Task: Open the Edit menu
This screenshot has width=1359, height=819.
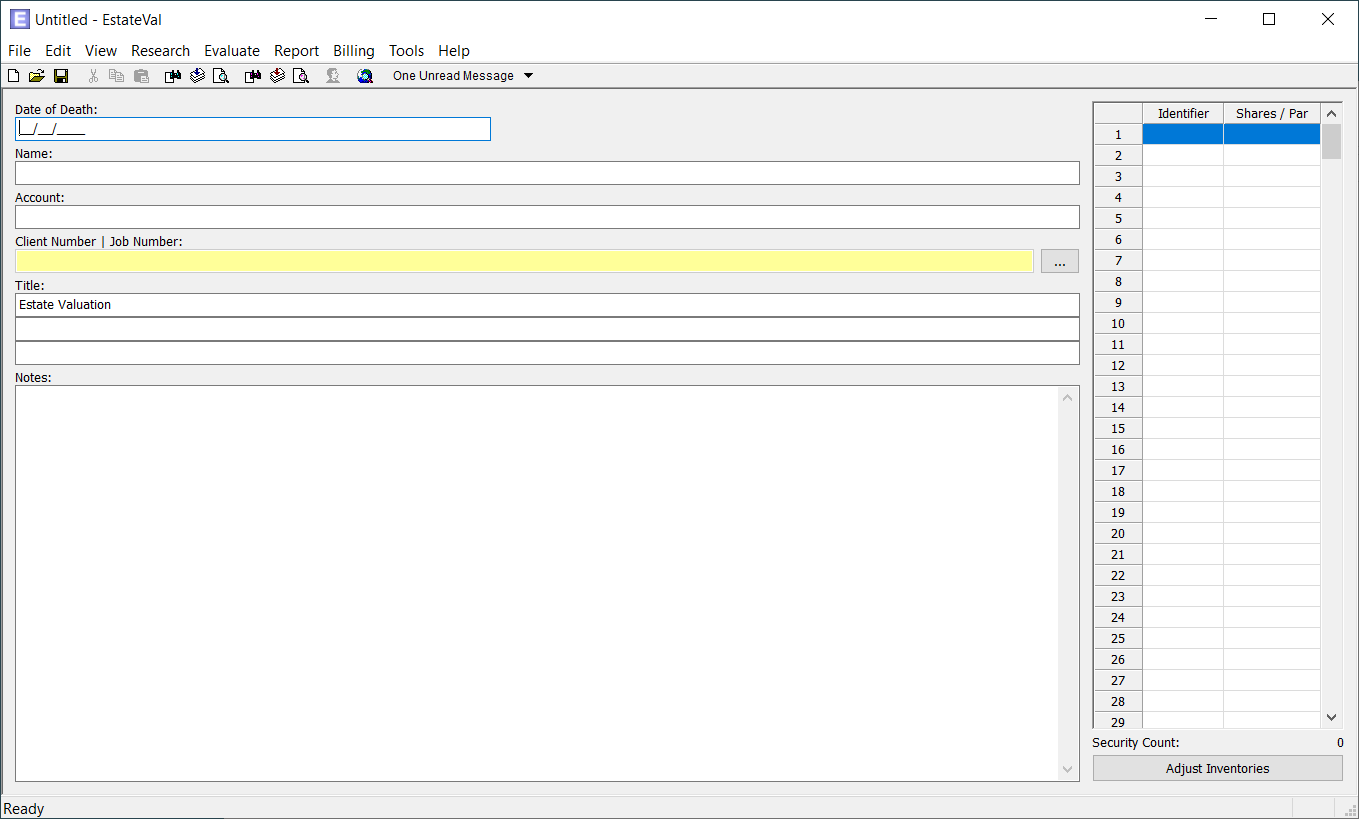Action: 58,51
